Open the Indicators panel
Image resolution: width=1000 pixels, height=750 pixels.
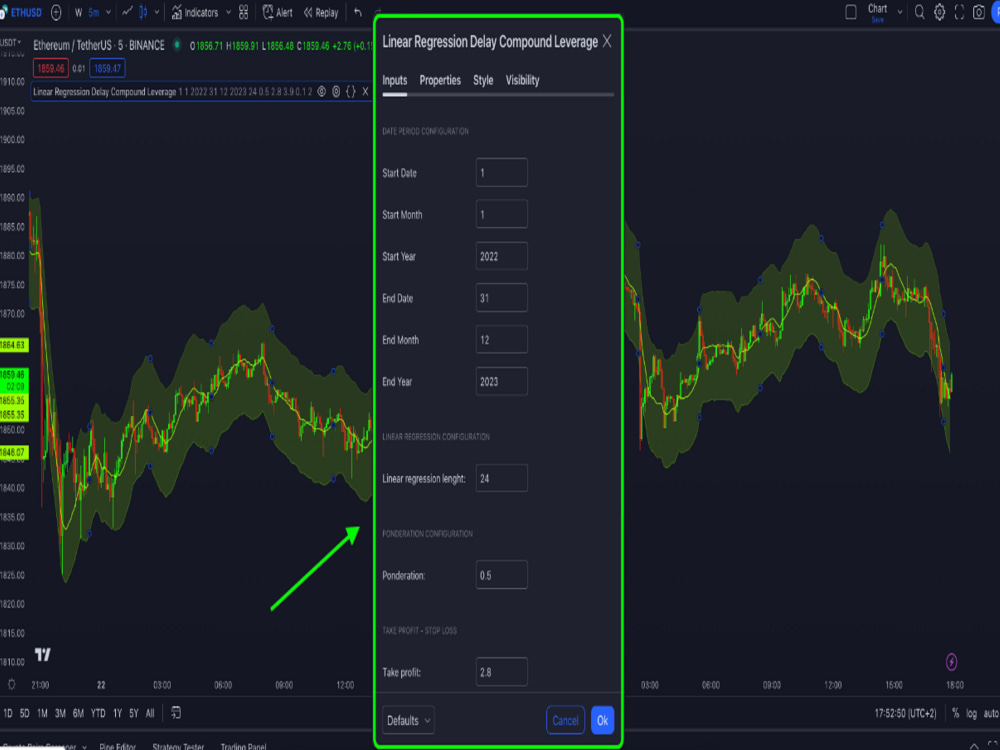click(x=200, y=13)
